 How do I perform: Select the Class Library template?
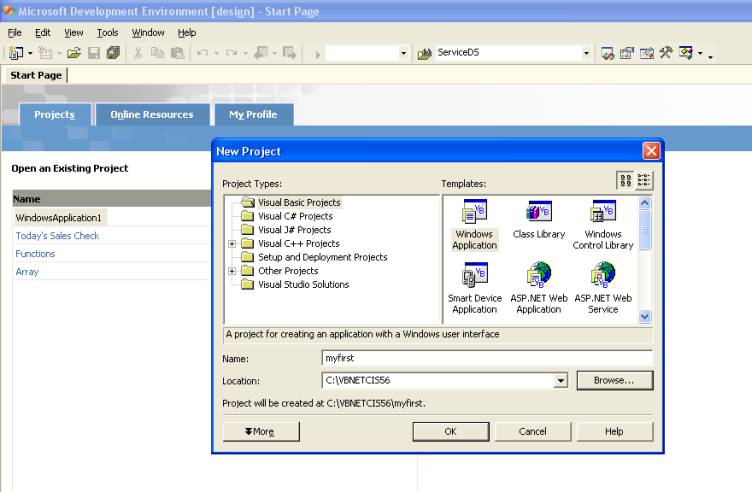539,220
